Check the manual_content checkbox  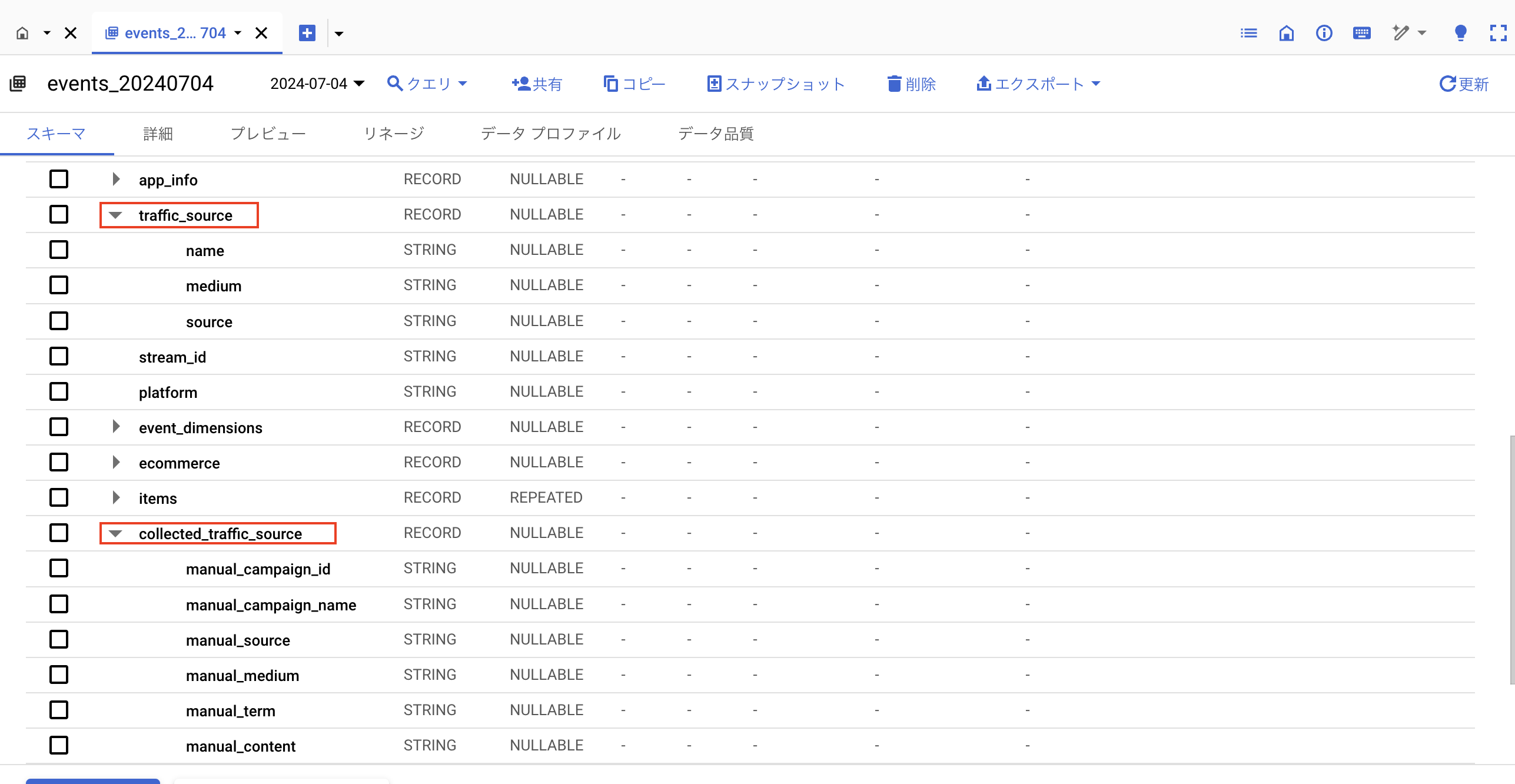59,745
